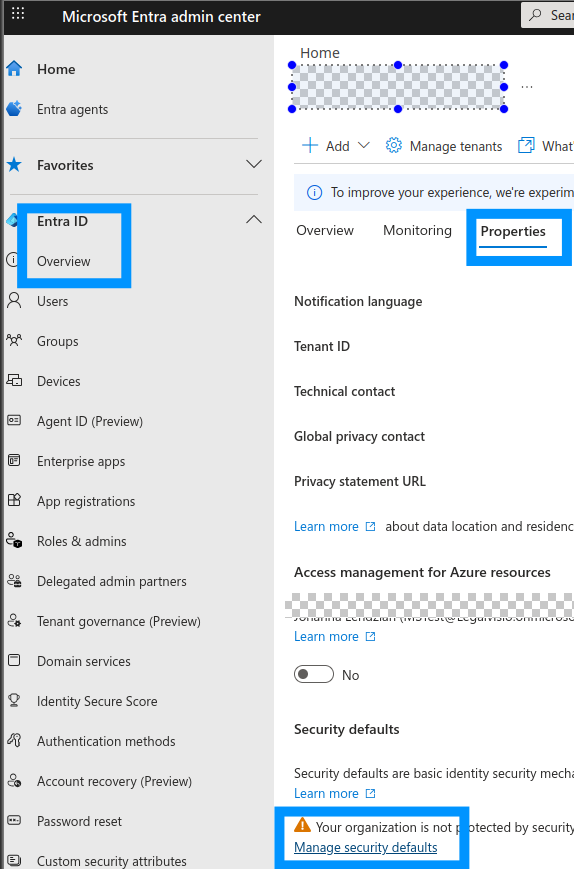The width and height of the screenshot is (574, 869).
Task: Open the Add dropdown arrow
Action: 363,145
